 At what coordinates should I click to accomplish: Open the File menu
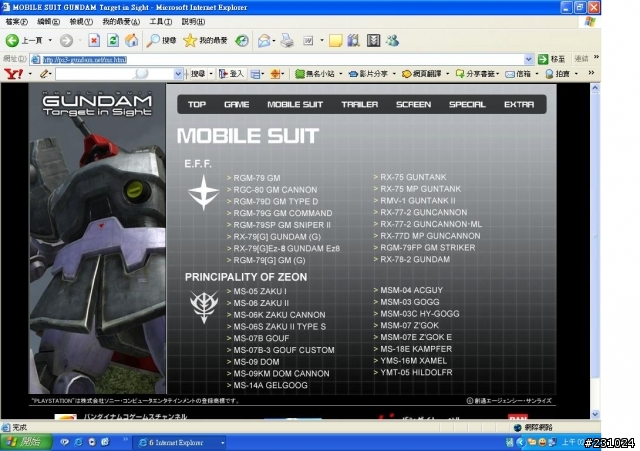pos(16,22)
